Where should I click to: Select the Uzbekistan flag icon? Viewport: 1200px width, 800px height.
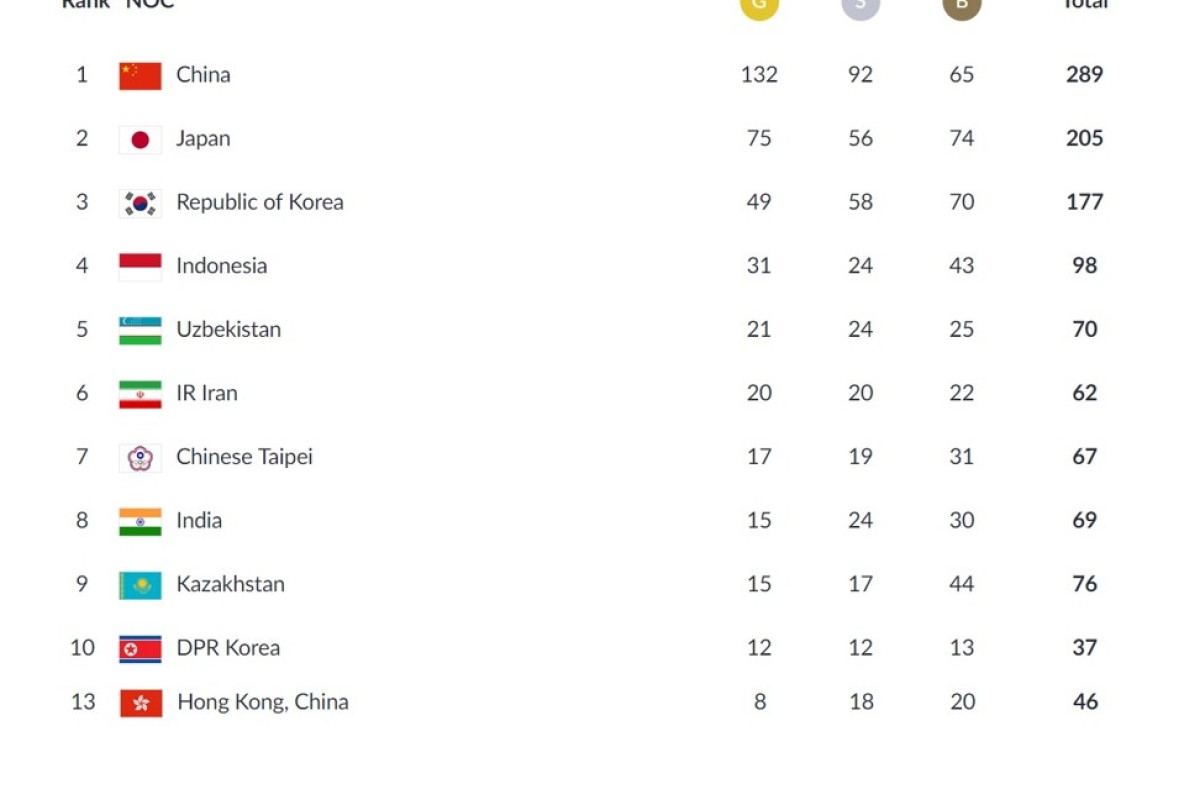coord(140,331)
